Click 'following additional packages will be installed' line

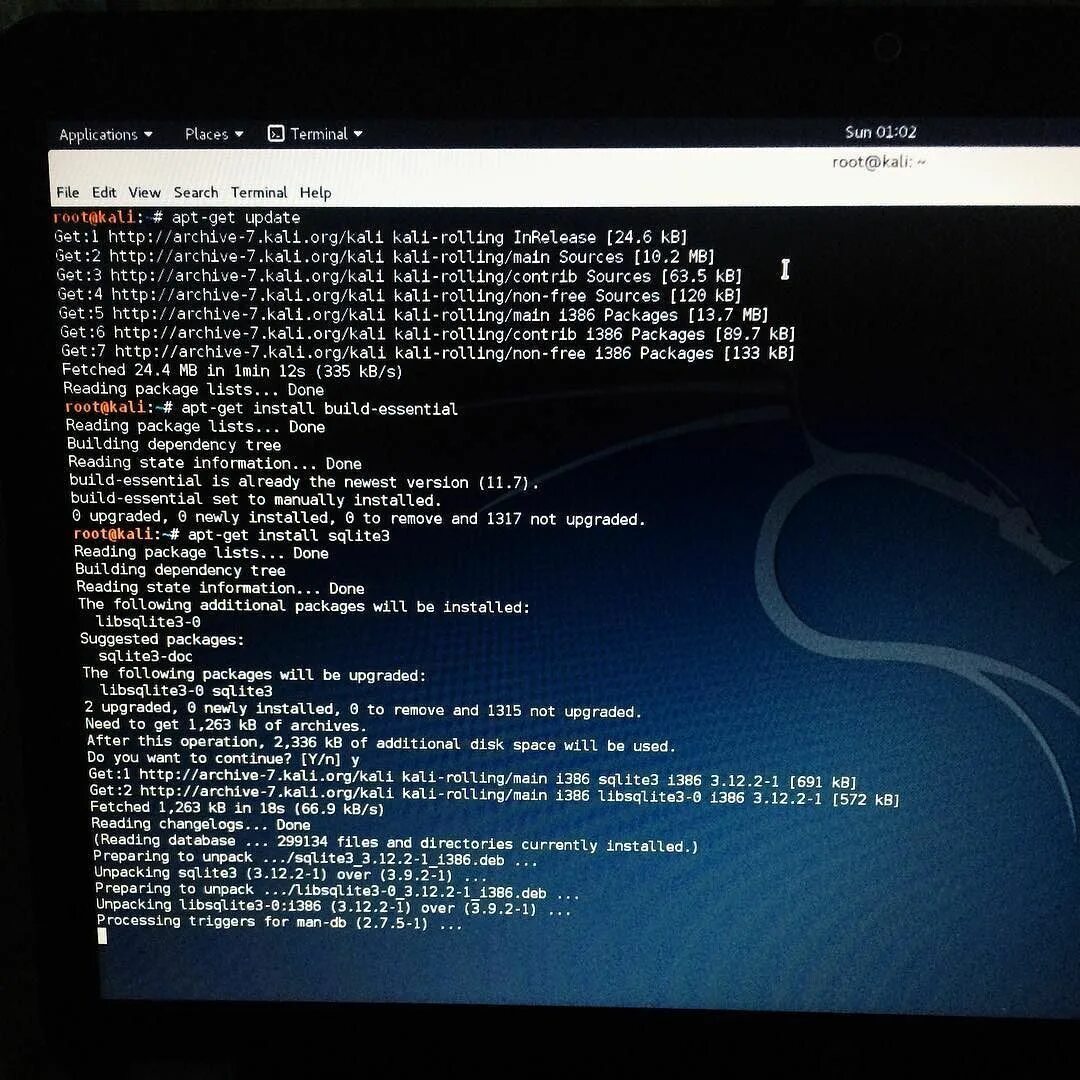pyautogui.click(x=304, y=605)
